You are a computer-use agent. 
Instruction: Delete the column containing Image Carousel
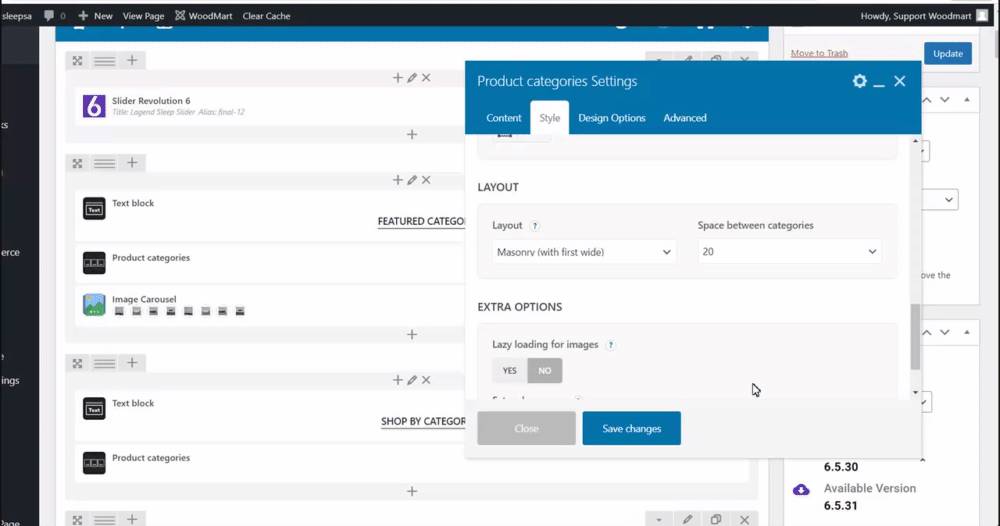pos(426,180)
